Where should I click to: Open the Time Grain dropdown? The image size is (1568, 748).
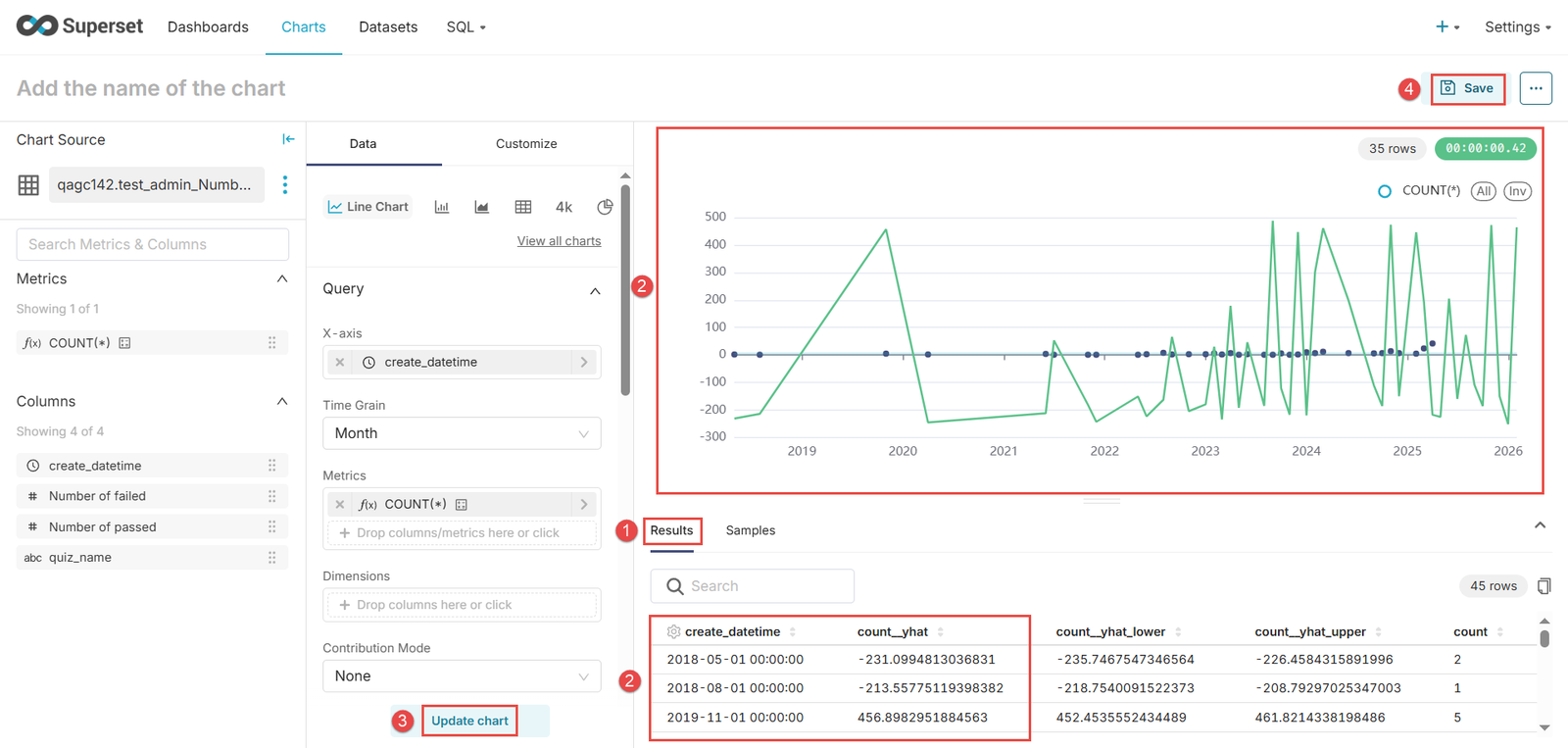coord(462,433)
